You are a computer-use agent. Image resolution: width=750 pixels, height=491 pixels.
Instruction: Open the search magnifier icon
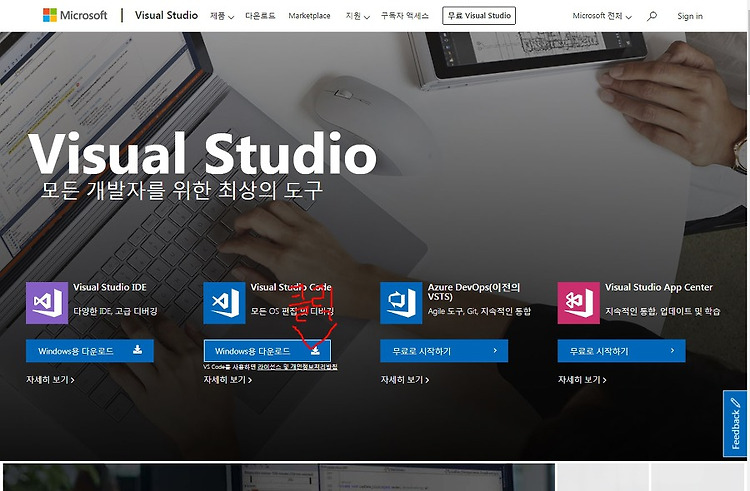[x=651, y=16]
